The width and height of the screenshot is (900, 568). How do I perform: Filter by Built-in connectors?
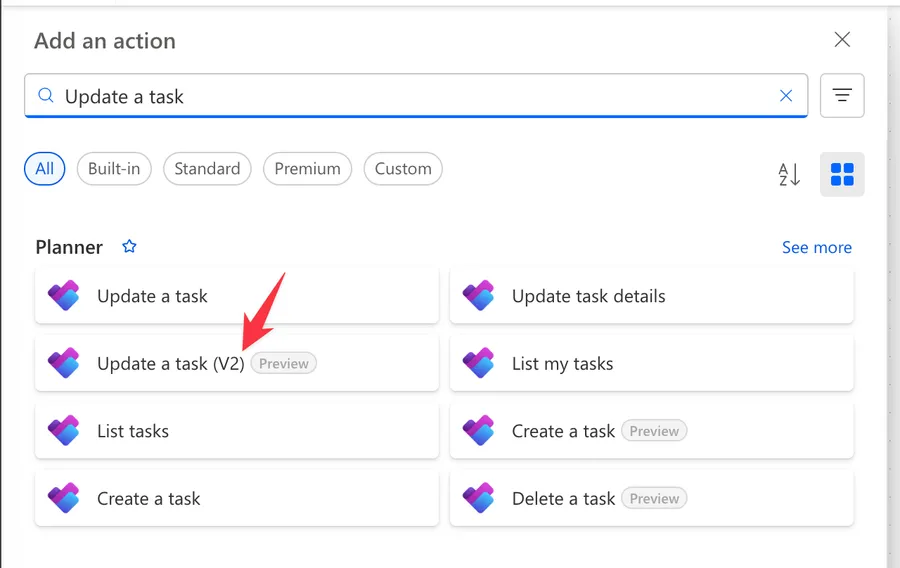click(x=114, y=169)
